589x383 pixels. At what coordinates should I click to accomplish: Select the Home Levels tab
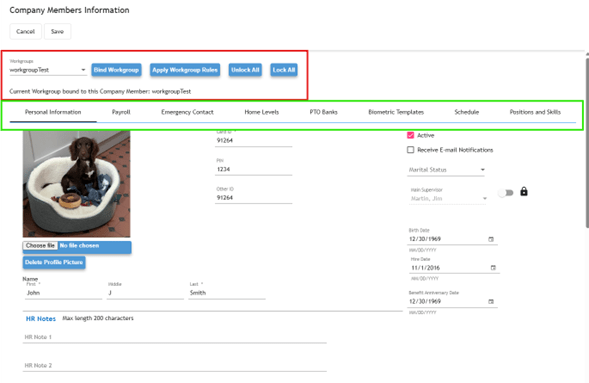point(262,112)
